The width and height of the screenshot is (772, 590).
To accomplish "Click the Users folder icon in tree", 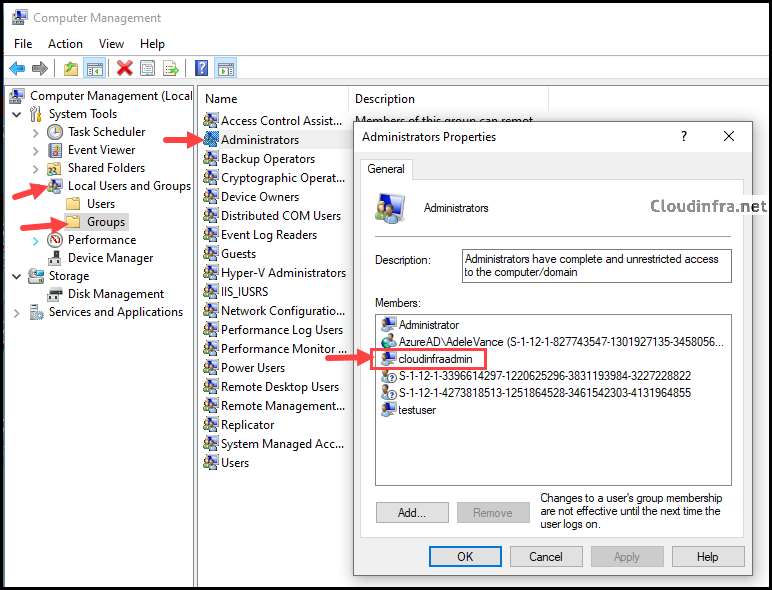I will click(73, 203).
